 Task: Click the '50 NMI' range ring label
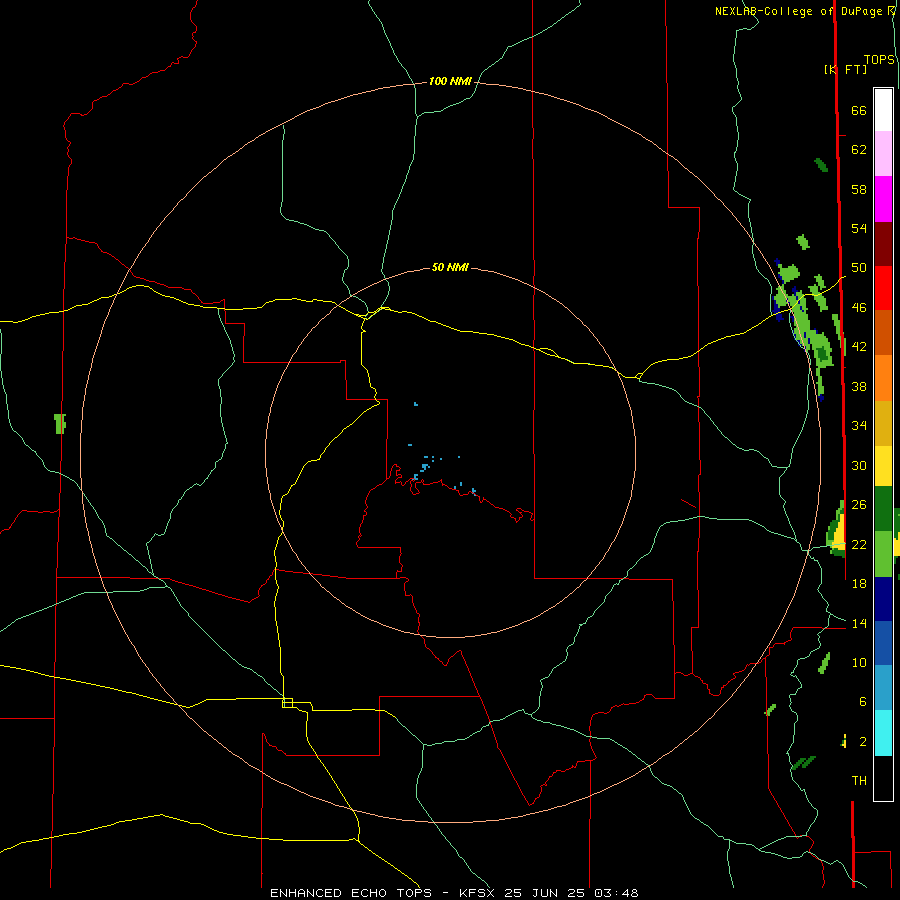click(x=450, y=267)
